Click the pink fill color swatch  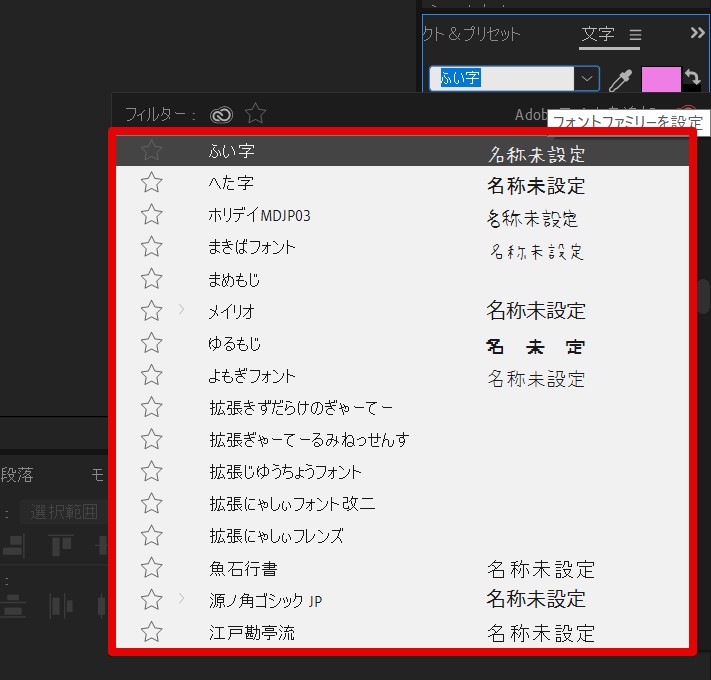click(660, 79)
